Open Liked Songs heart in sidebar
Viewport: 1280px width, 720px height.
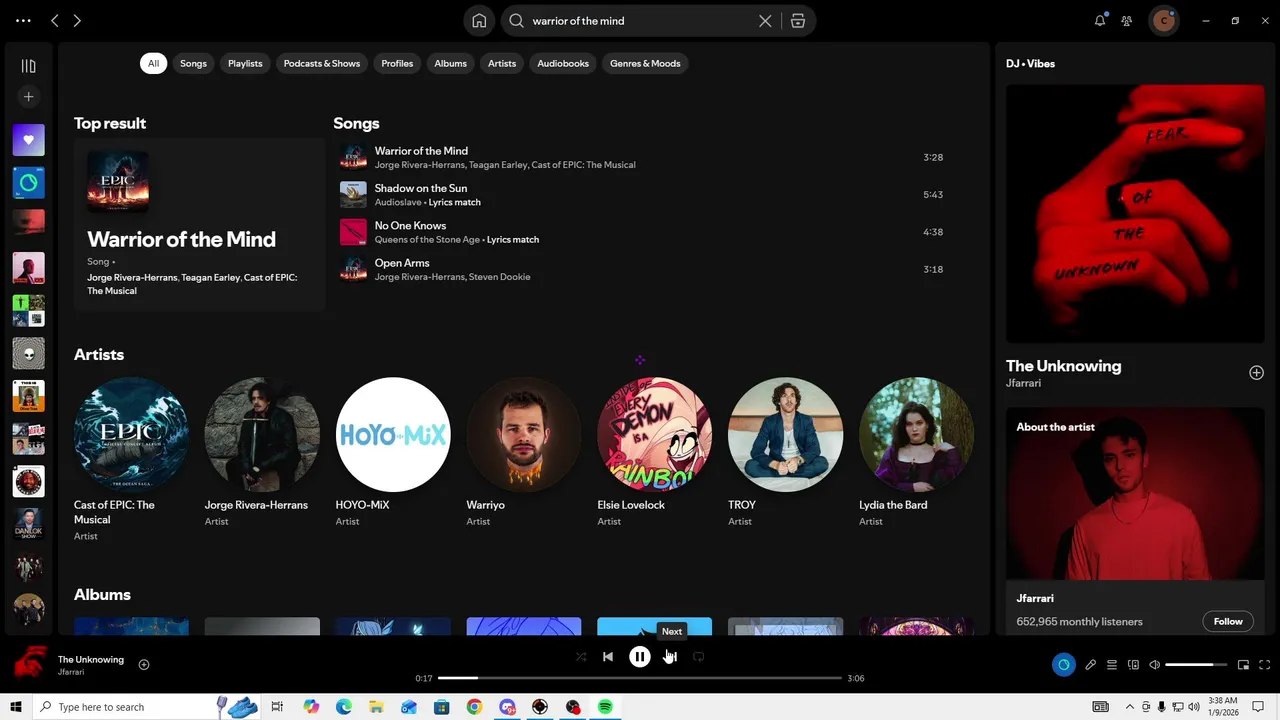click(x=28, y=140)
